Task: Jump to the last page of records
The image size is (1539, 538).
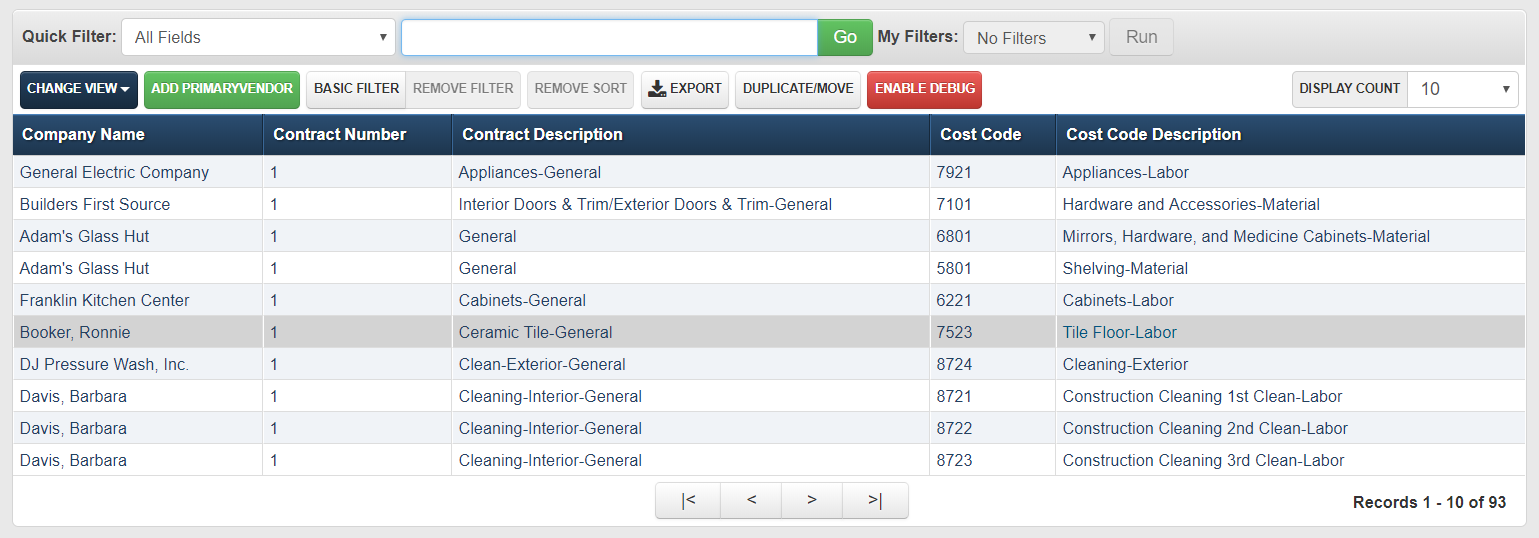Action: pyautogui.click(x=875, y=500)
